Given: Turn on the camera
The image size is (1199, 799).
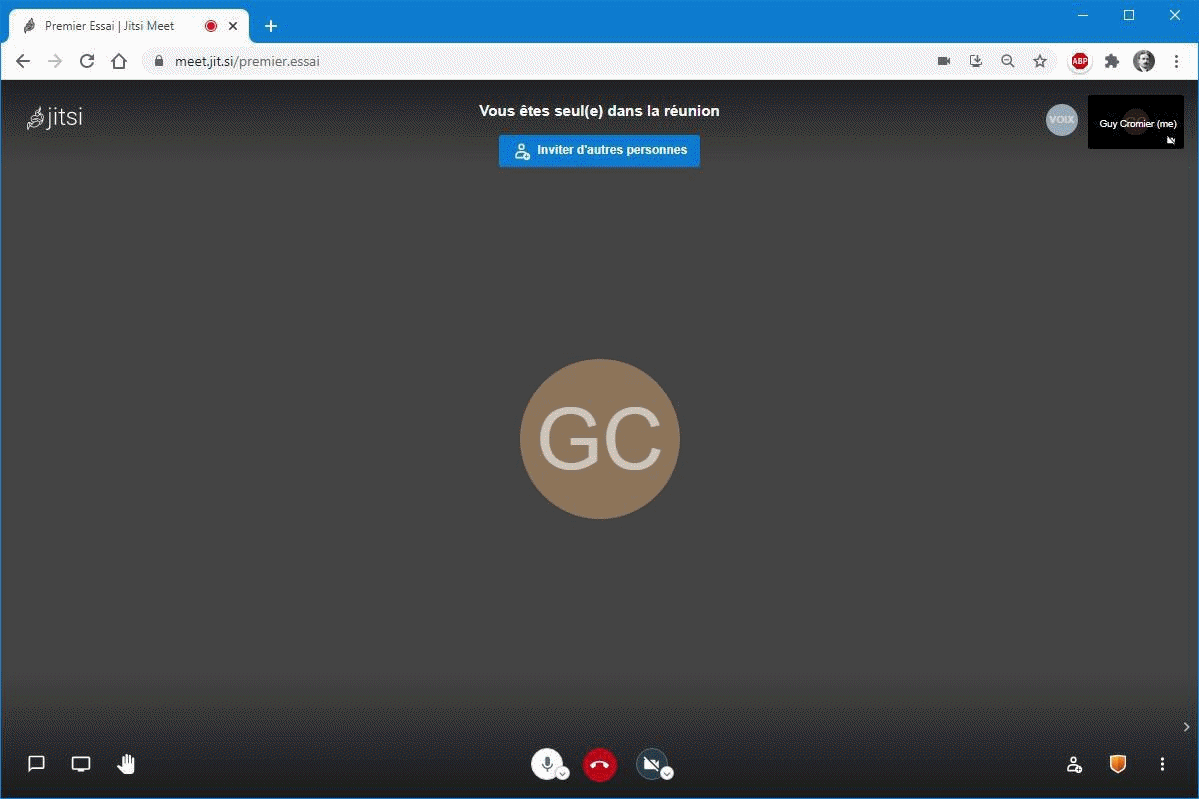Looking at the screenshot, I should pos(651,764).
